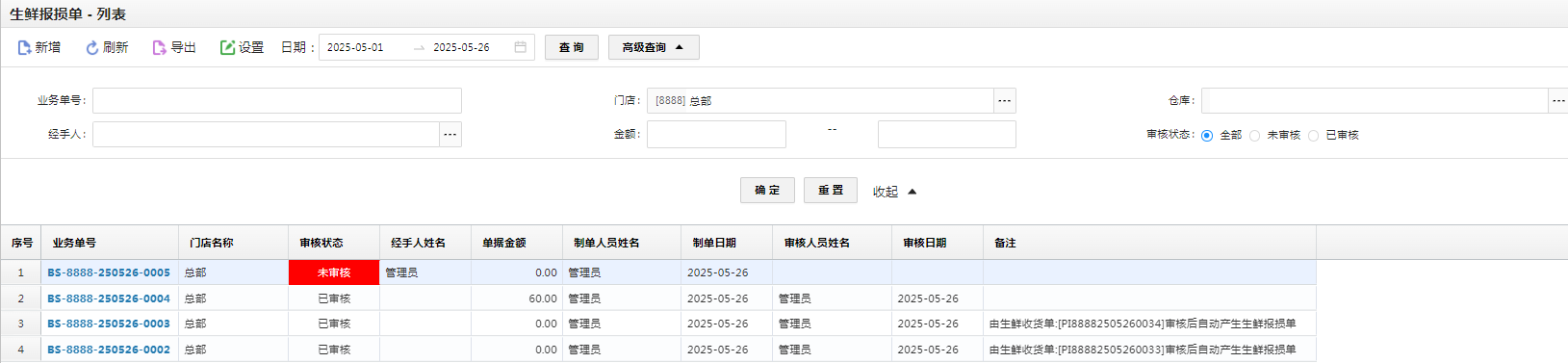Viewport: 1568px width, 363px height.
Task: Open the 经手人 picker ellipsis button
Action: pyautogui.click(x=450, y=135)
